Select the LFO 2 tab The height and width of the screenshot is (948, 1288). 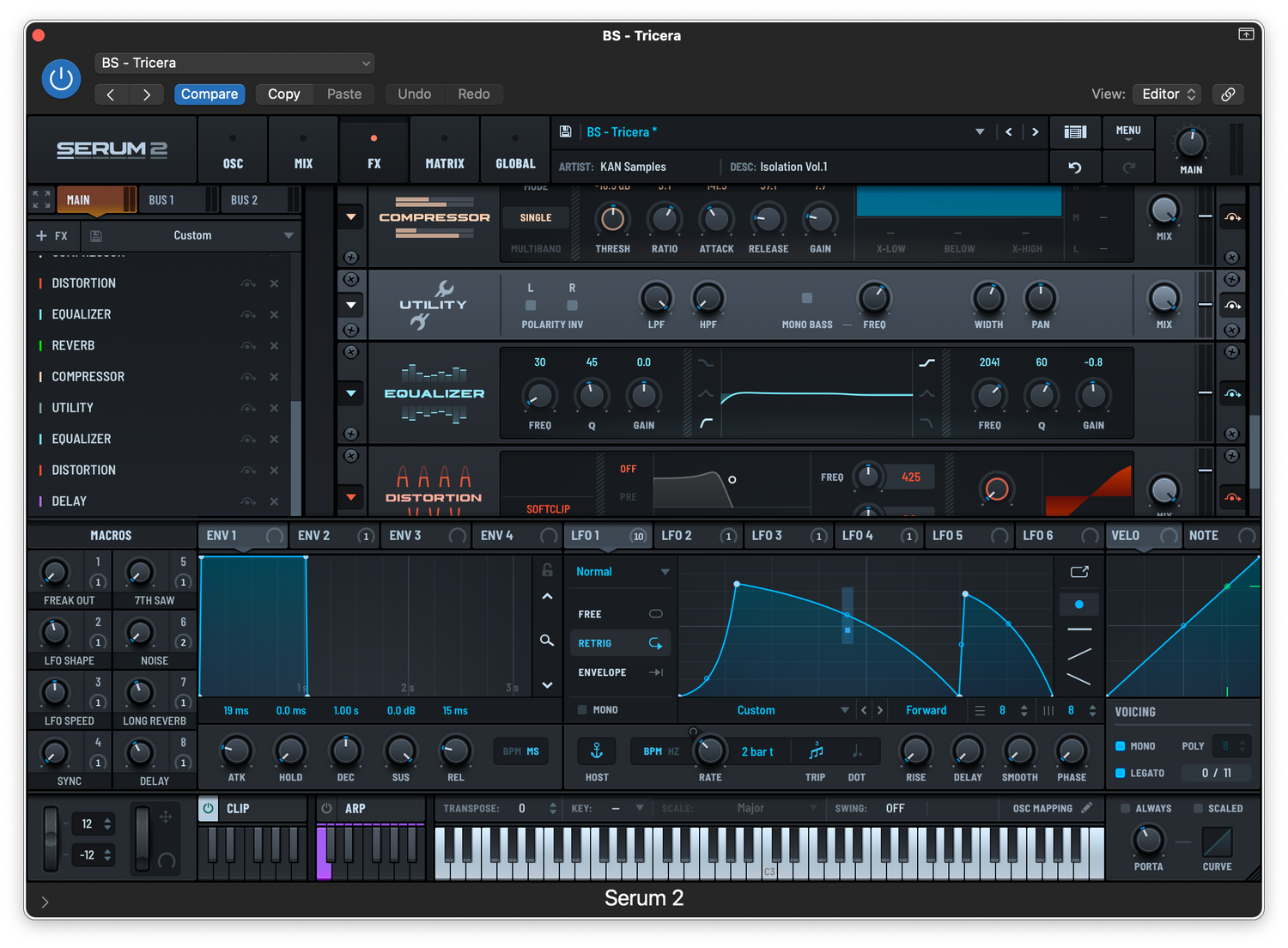coord(677,536)
